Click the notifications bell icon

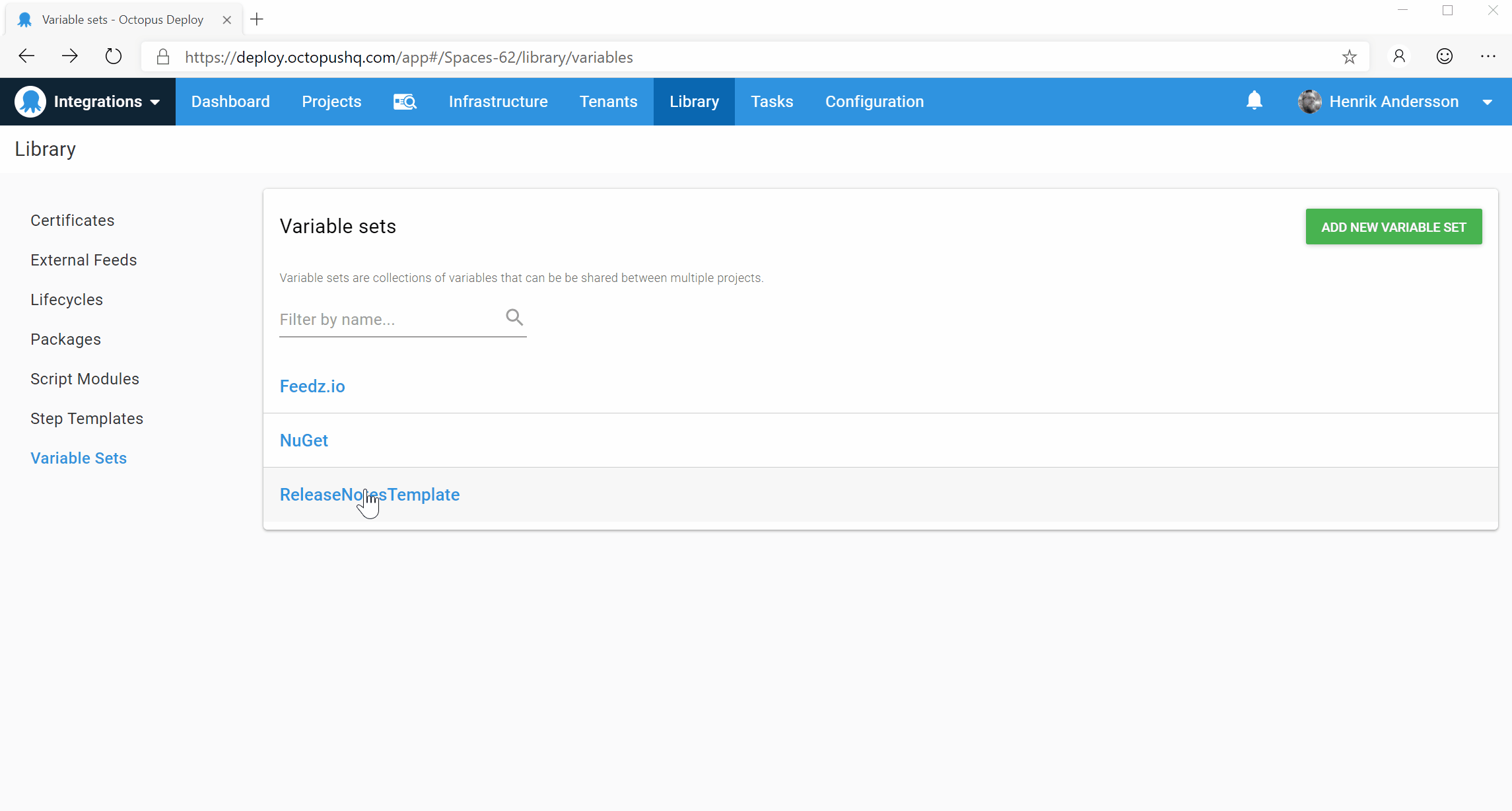click(1253, 101)
